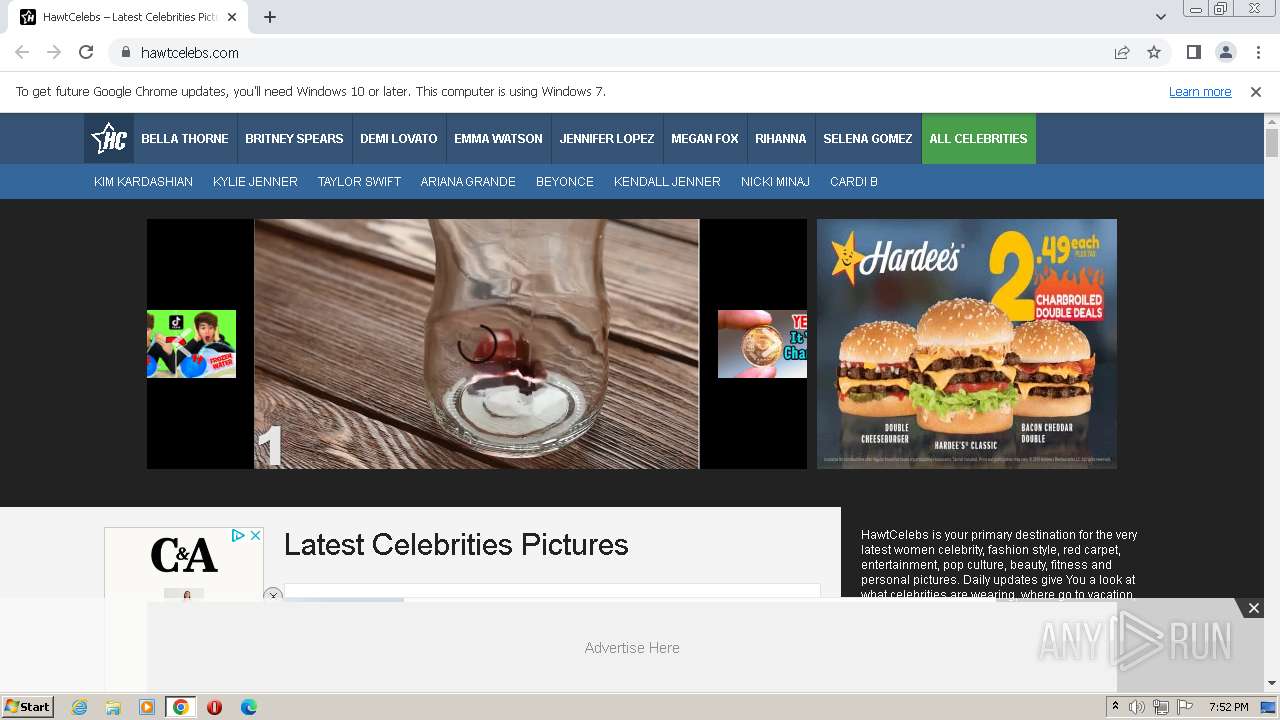
Task: Close the bottom Advertise Here banner
Action: pyautogui.click(x=1253, y=608)
